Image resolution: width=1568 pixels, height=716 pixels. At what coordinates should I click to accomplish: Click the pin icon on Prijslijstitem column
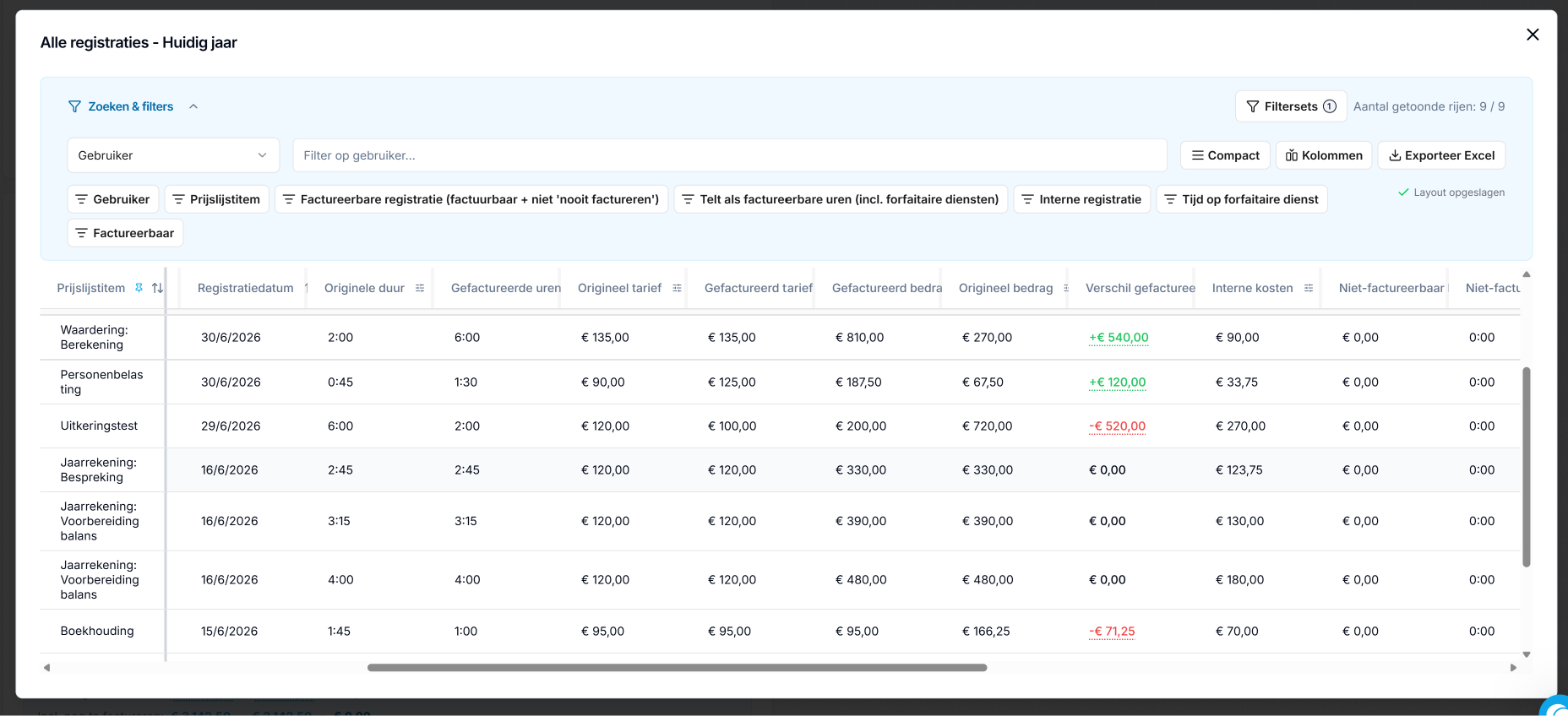coord(139,288)
